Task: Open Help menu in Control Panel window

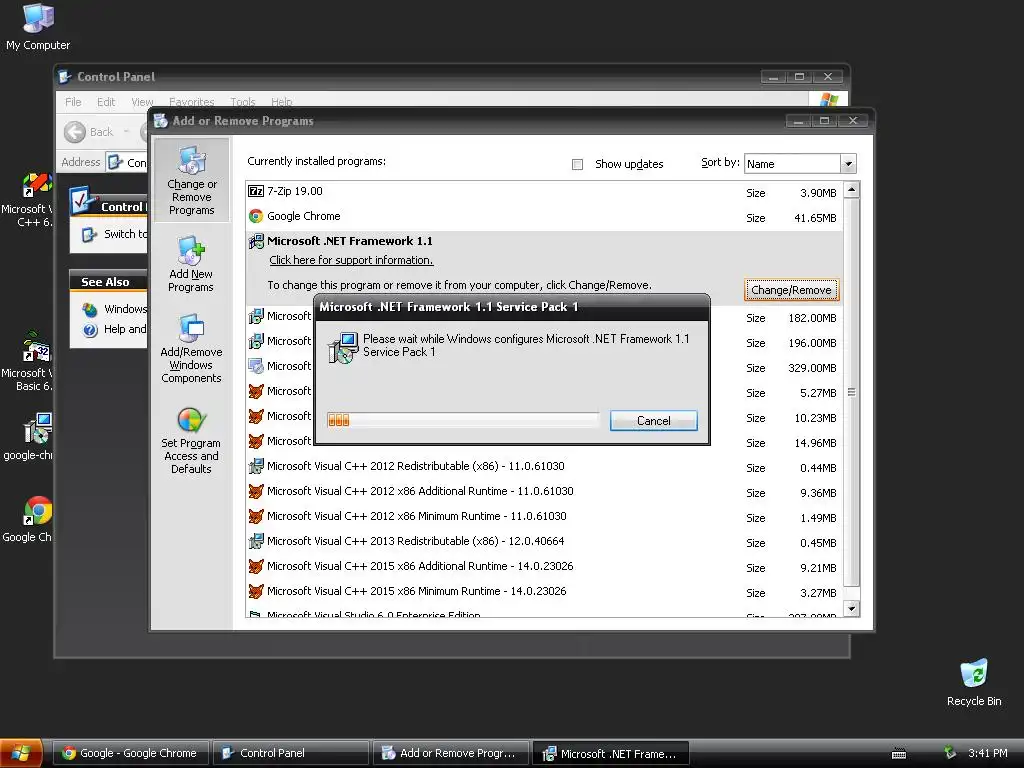Action: point(281,102)
